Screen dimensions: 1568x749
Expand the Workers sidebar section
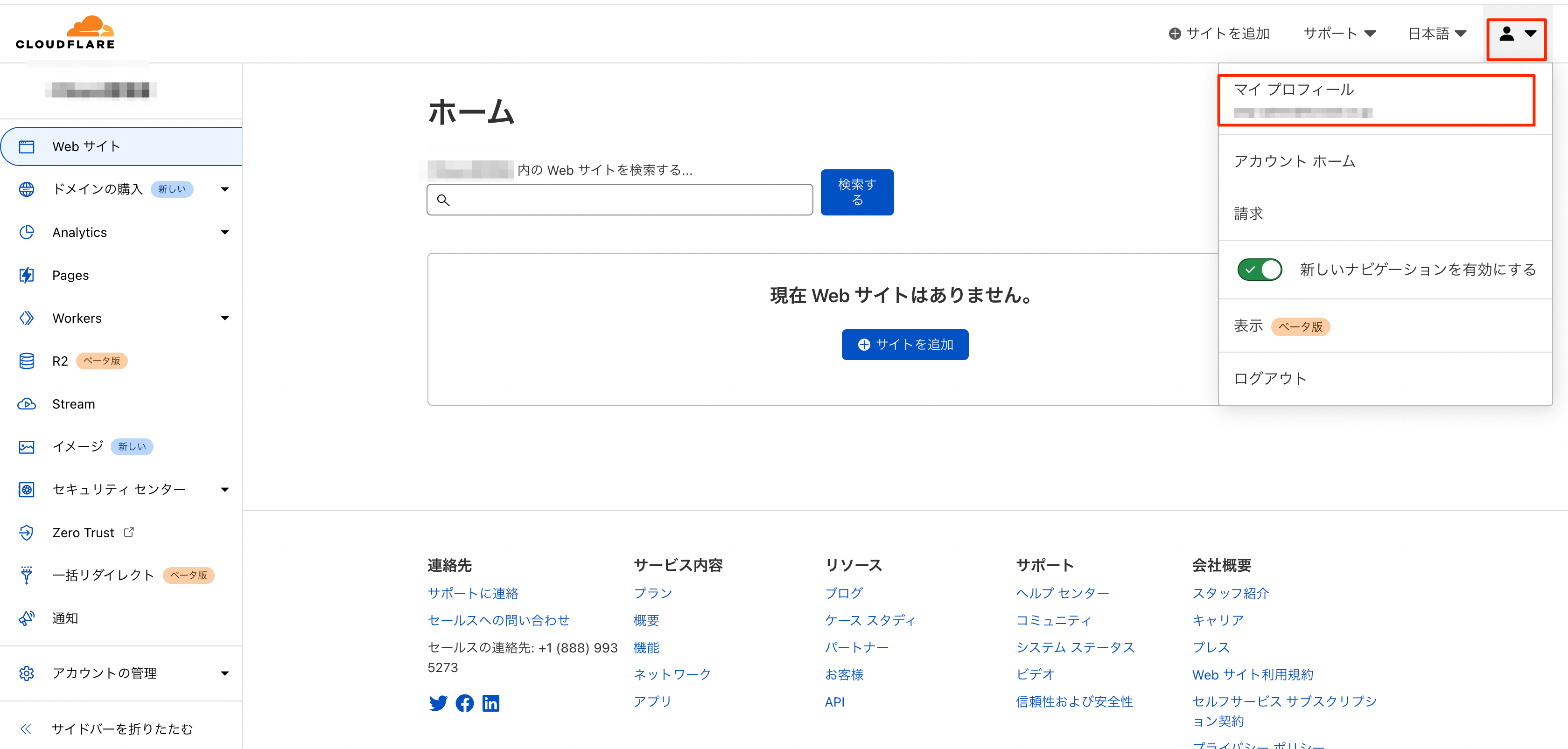[x=224, y=318]
